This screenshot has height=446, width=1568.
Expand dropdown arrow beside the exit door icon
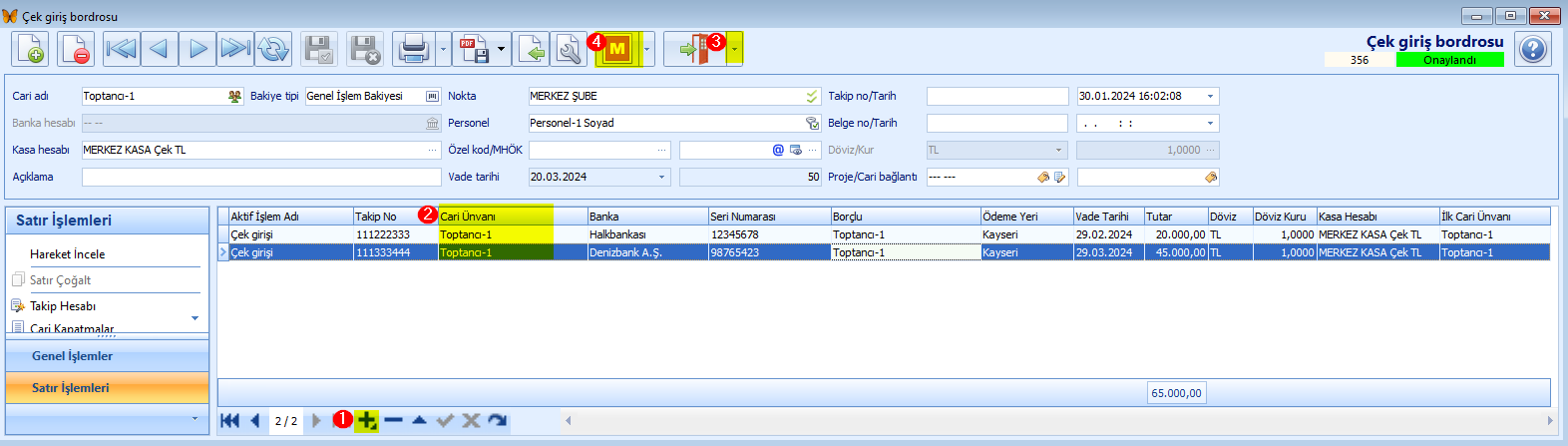[735, 49]
